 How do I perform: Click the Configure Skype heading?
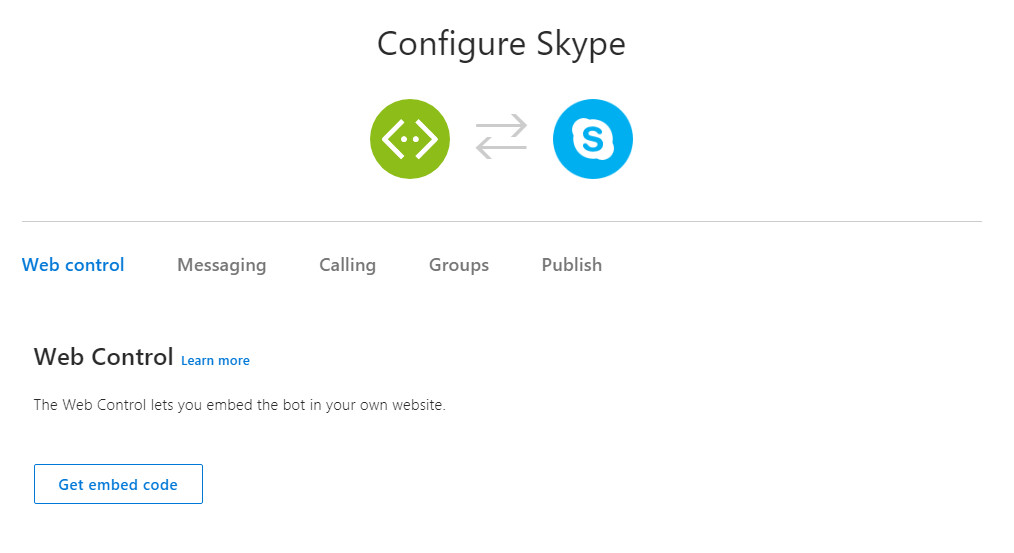coord(501,45)
